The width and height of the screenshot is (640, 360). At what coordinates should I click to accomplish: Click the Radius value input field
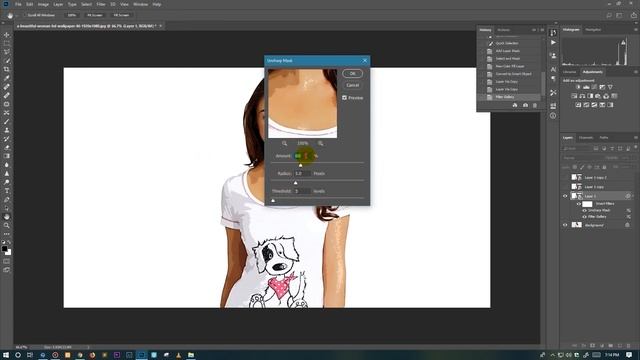click(x=302, y=173)
